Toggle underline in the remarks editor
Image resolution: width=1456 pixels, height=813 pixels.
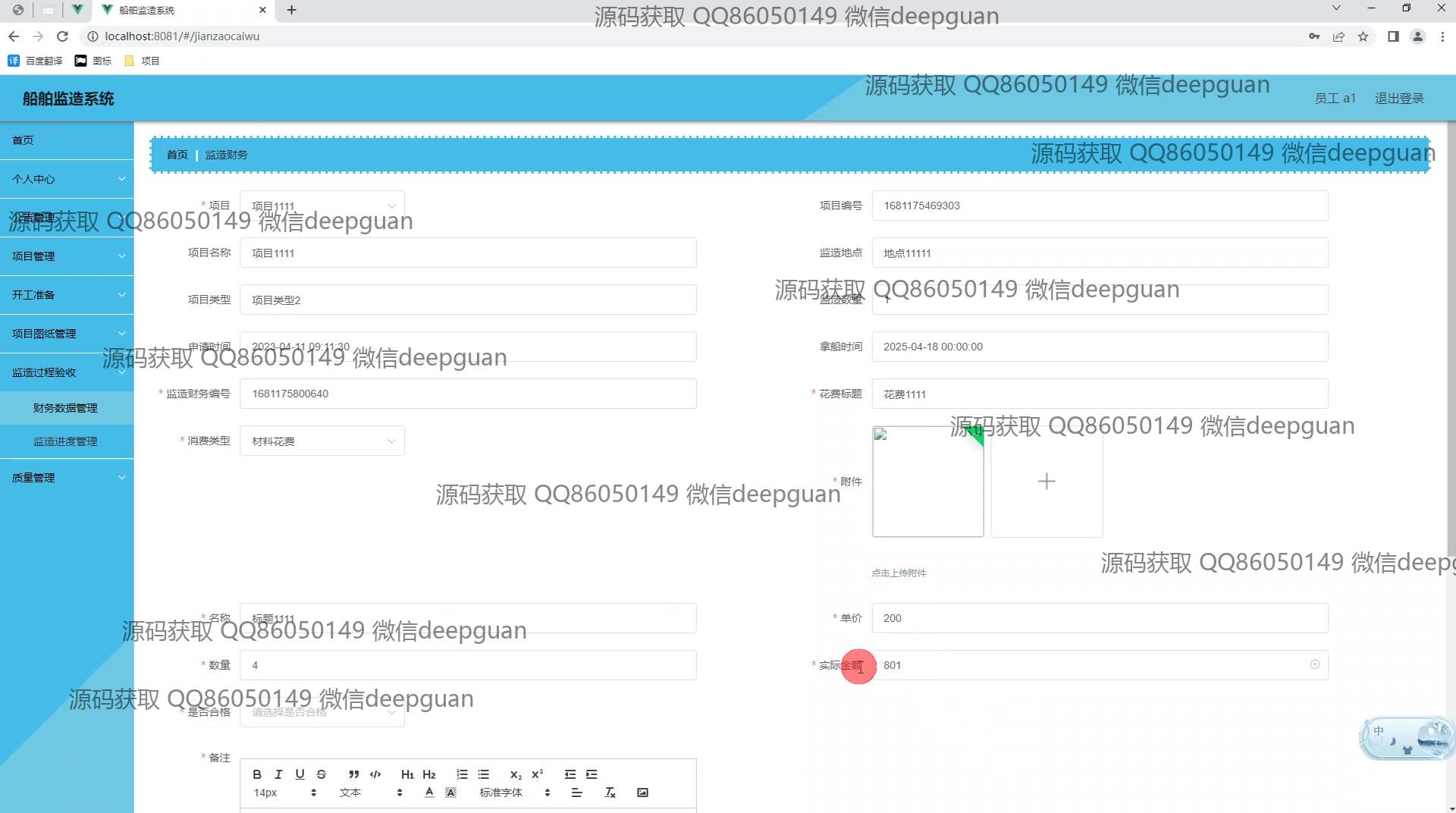(300, 774)
